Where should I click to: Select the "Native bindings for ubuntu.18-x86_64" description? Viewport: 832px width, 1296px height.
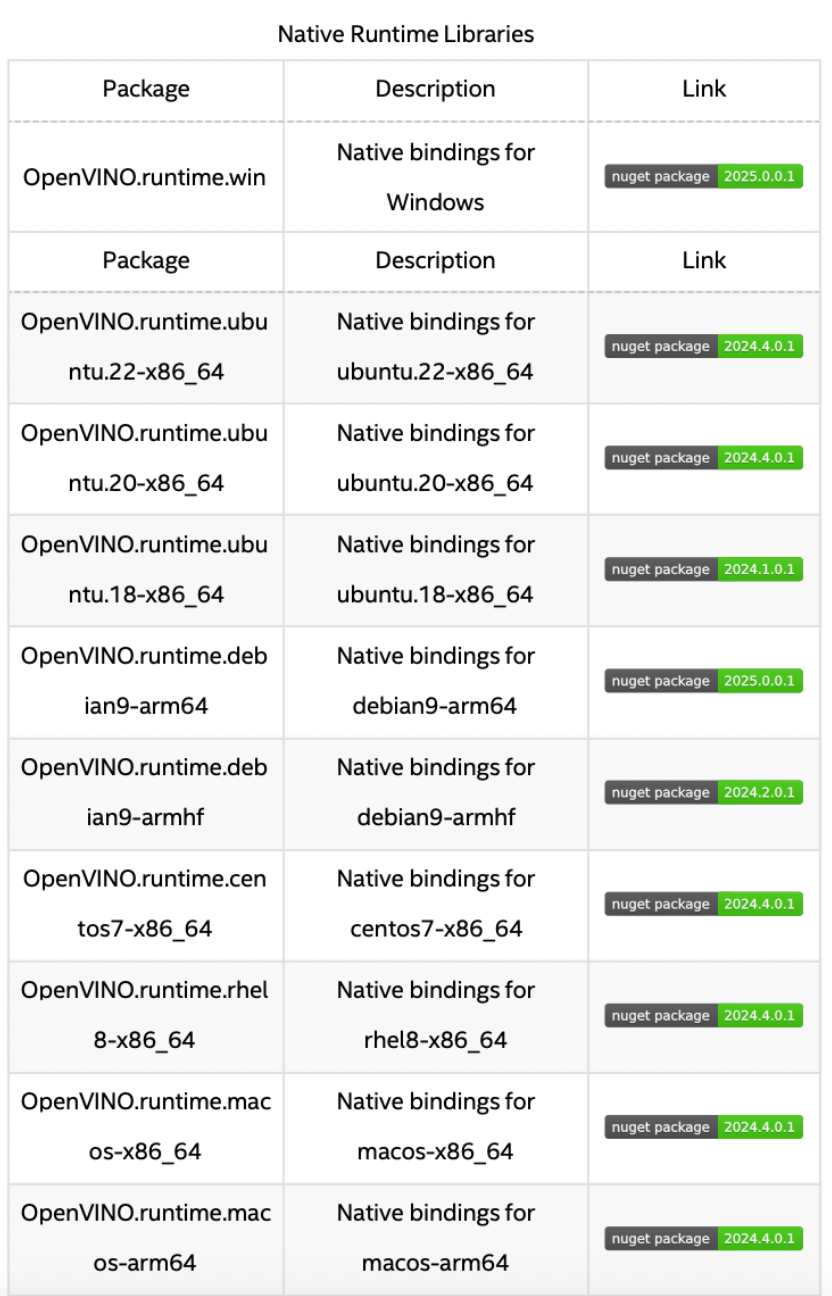point(435,570)
